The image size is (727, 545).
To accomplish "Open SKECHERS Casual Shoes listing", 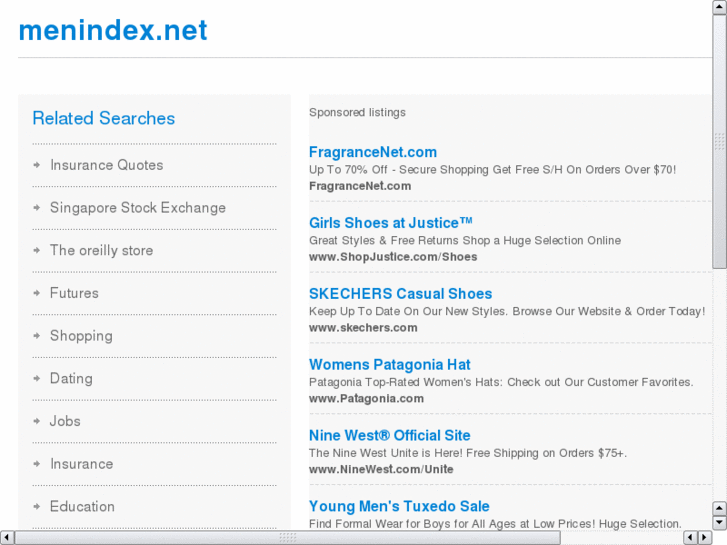I will pos(401,294).
